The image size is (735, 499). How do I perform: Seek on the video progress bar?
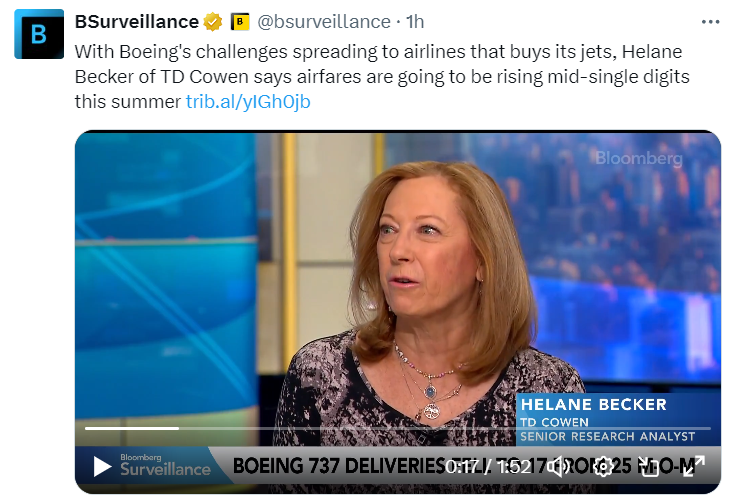click(300, 428)
